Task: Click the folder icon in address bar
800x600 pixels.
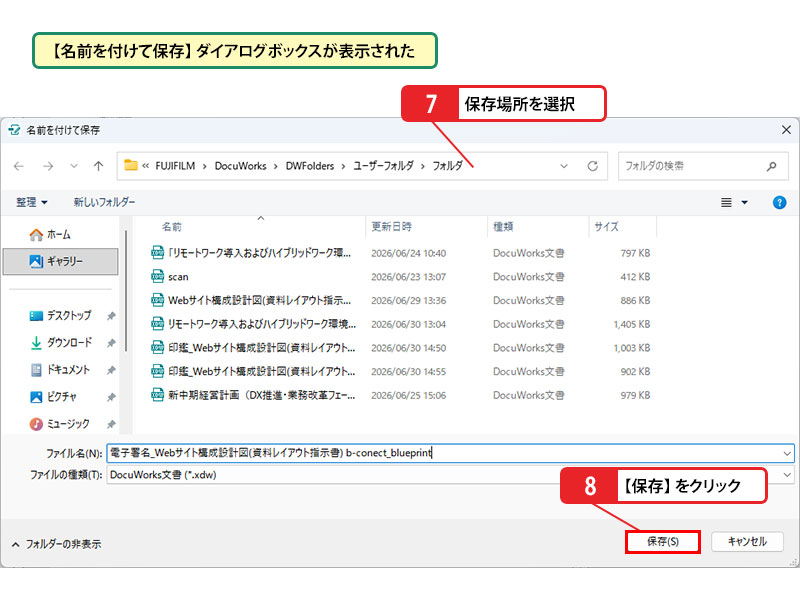Action: tap(131, 165)
